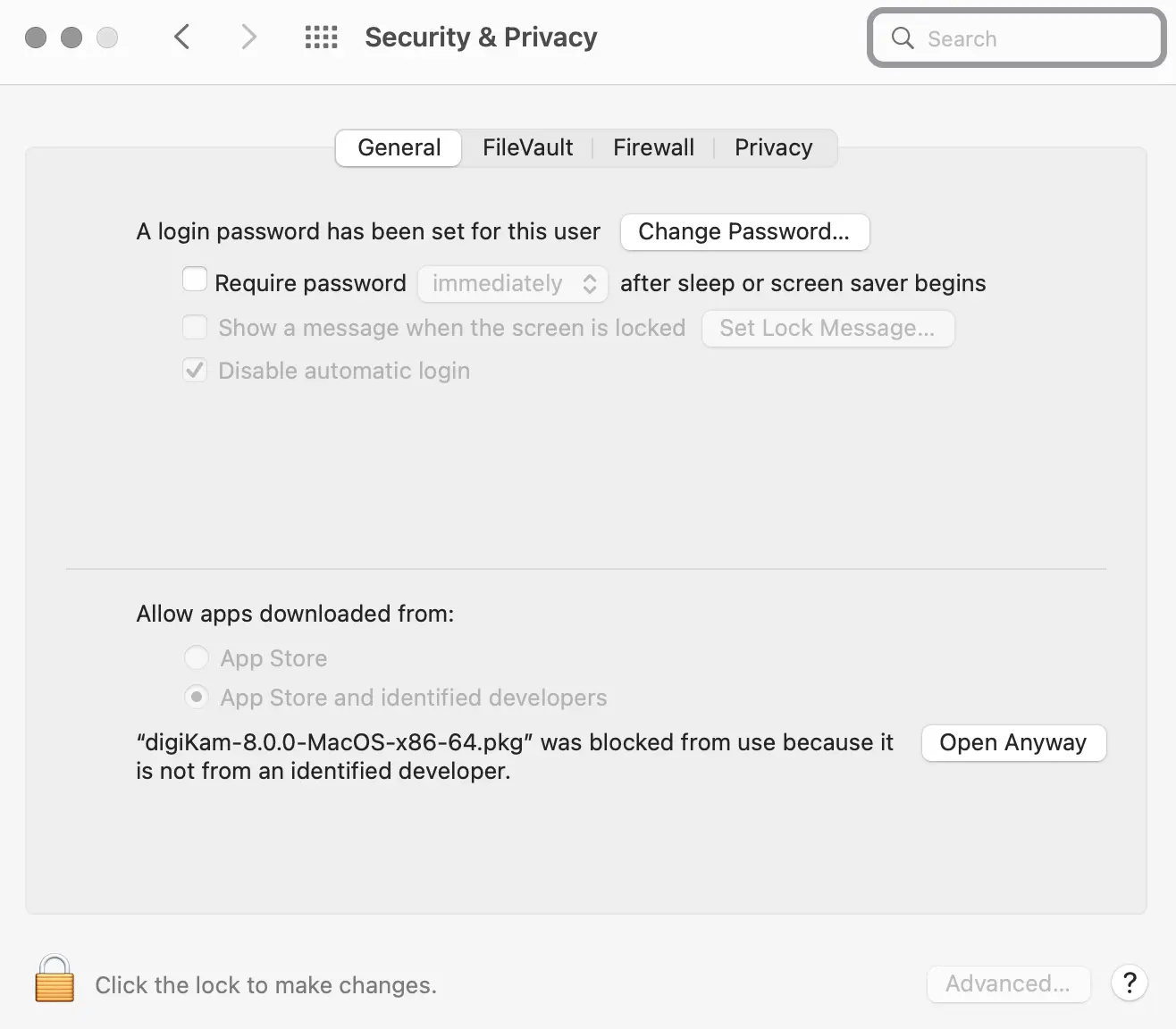Go forward with the right chevron
Image resolution: width=1176 pixels, height=1029 pixels.
pyautogui.click(x=248, y=38)
